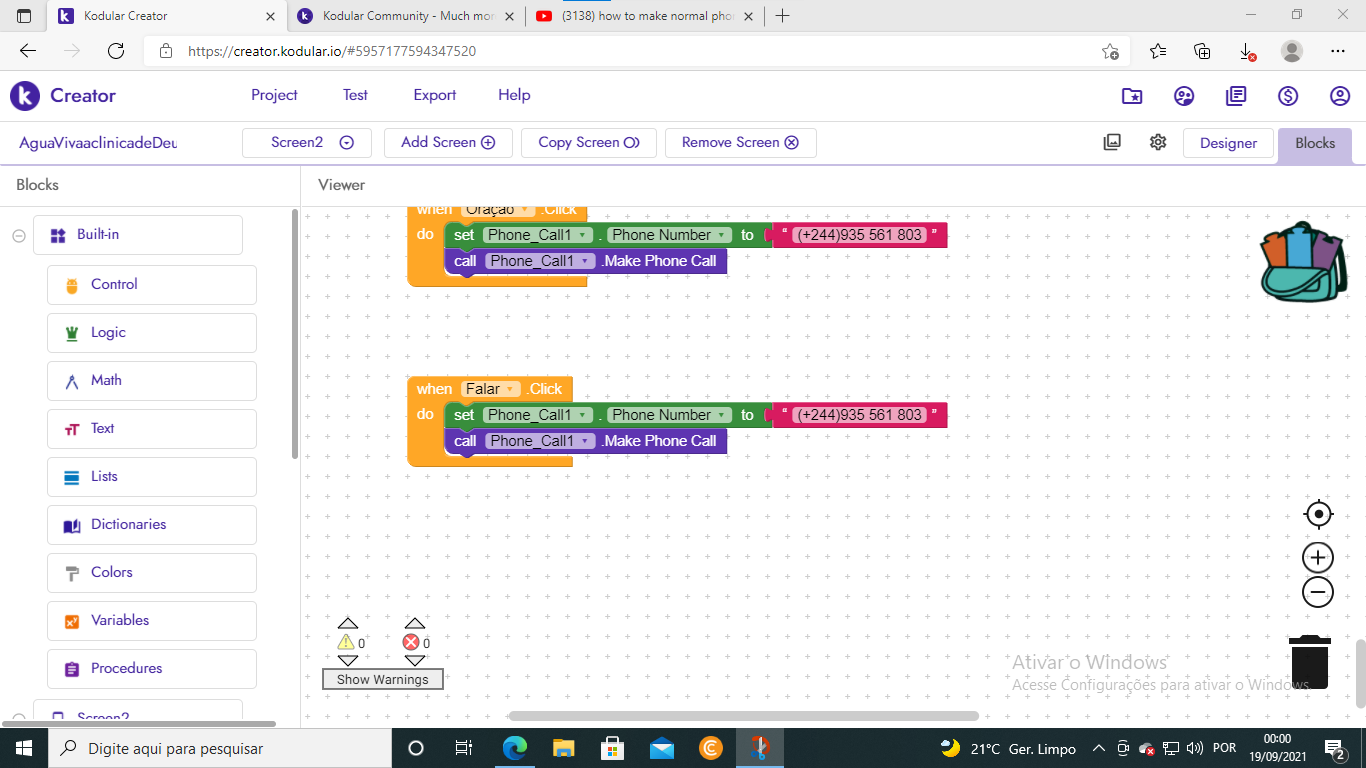Zoom in with the plus icon
The image size is (1366, 768).
click(x=1318, y=558)
